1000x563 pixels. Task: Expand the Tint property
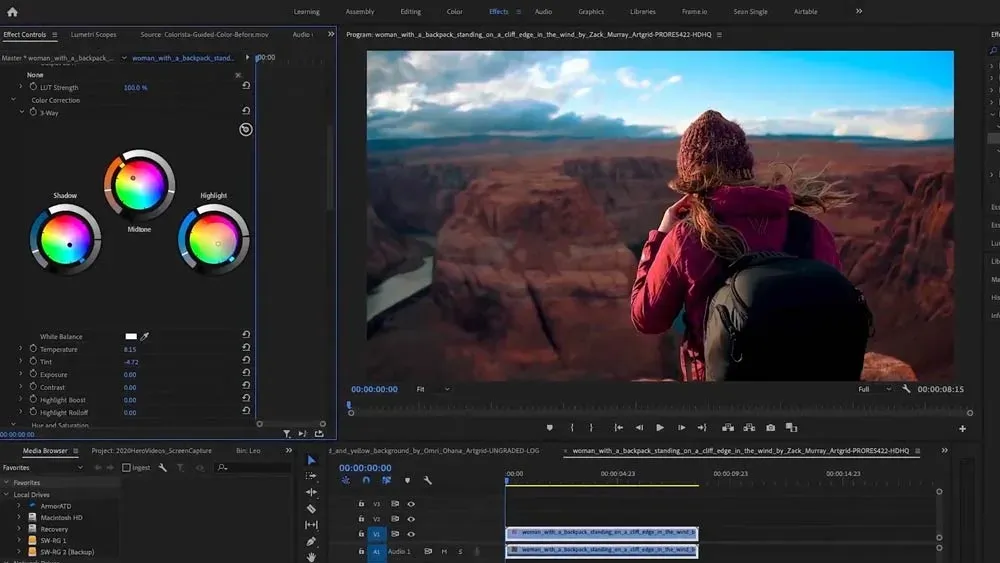pos(20,362)
